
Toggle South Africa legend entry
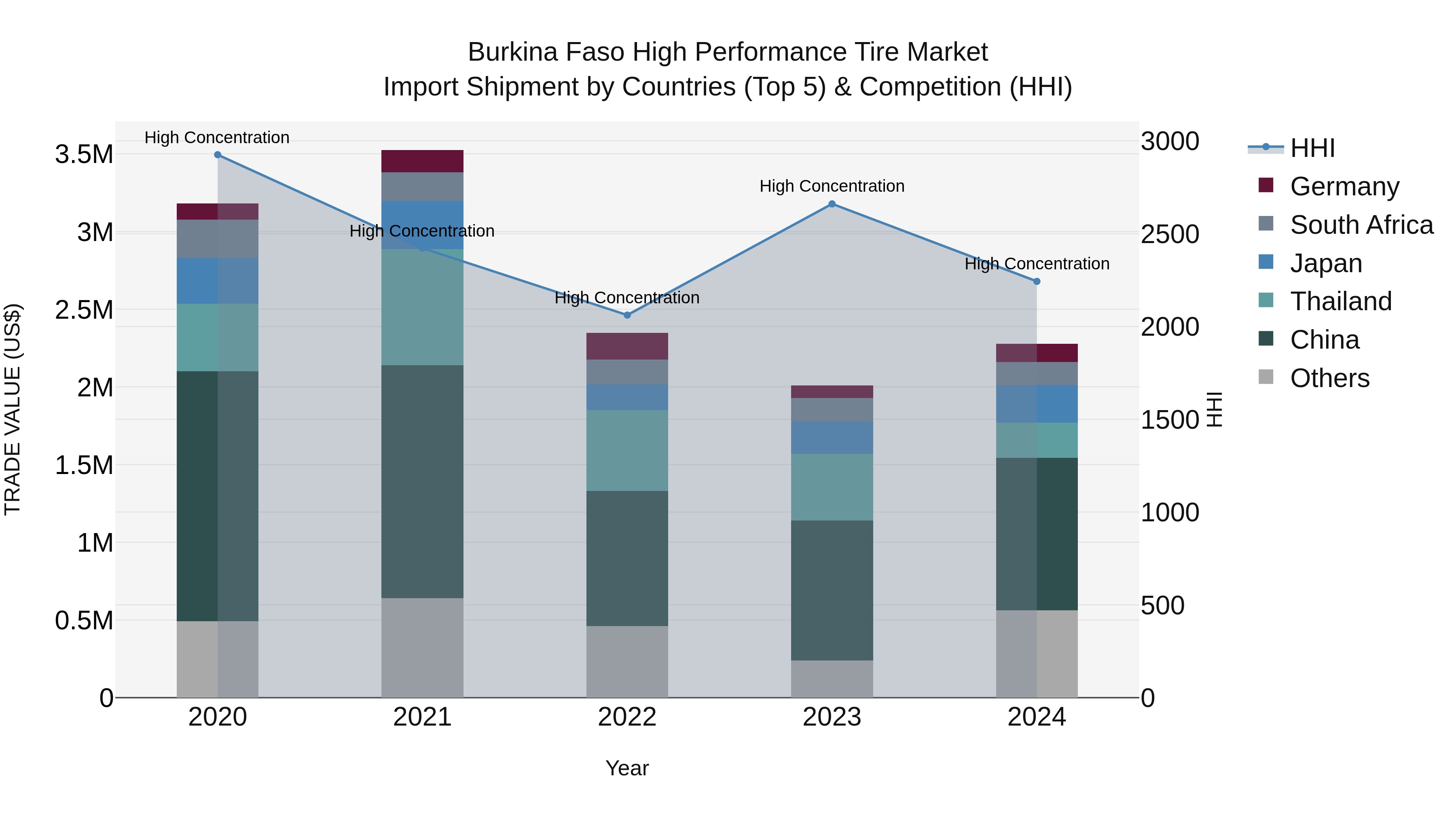point(1346,225)
